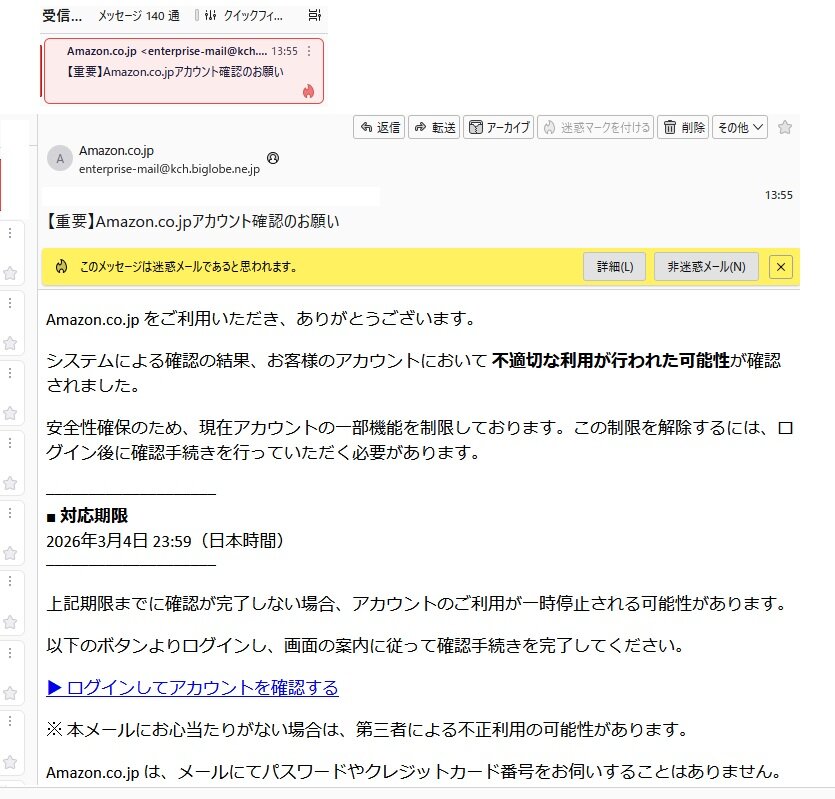Click the メッセージ 140 通 count text
This screenshot has height=799, width=835.
(138, 16)
